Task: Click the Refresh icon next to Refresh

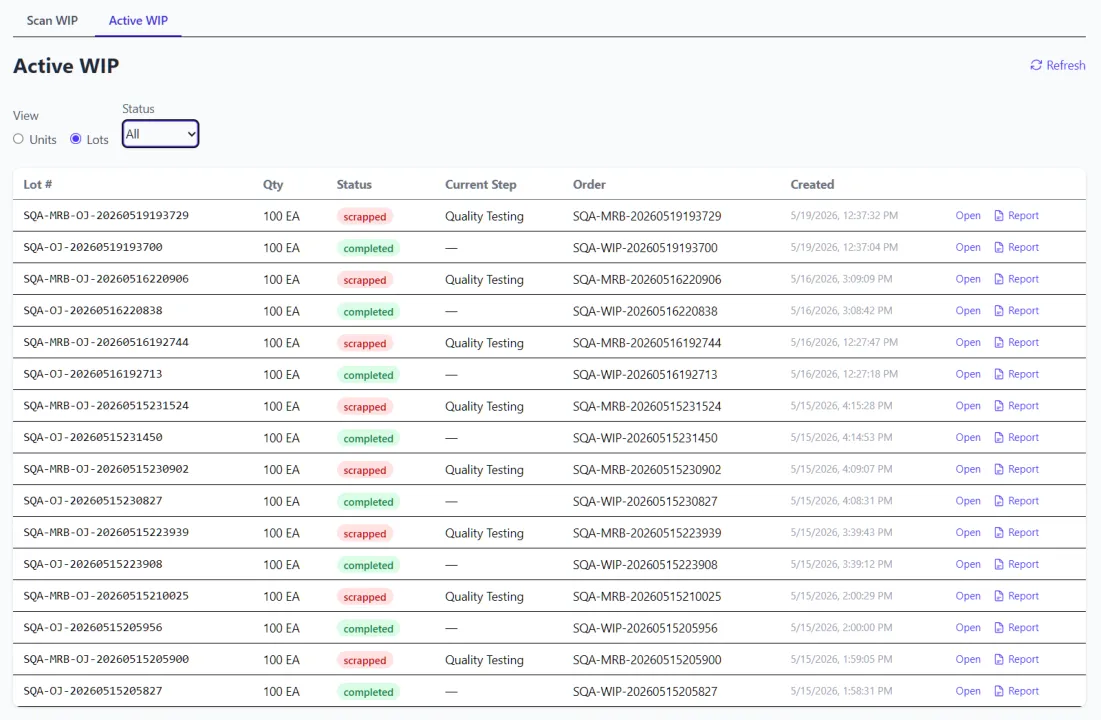Action: 1036,65
